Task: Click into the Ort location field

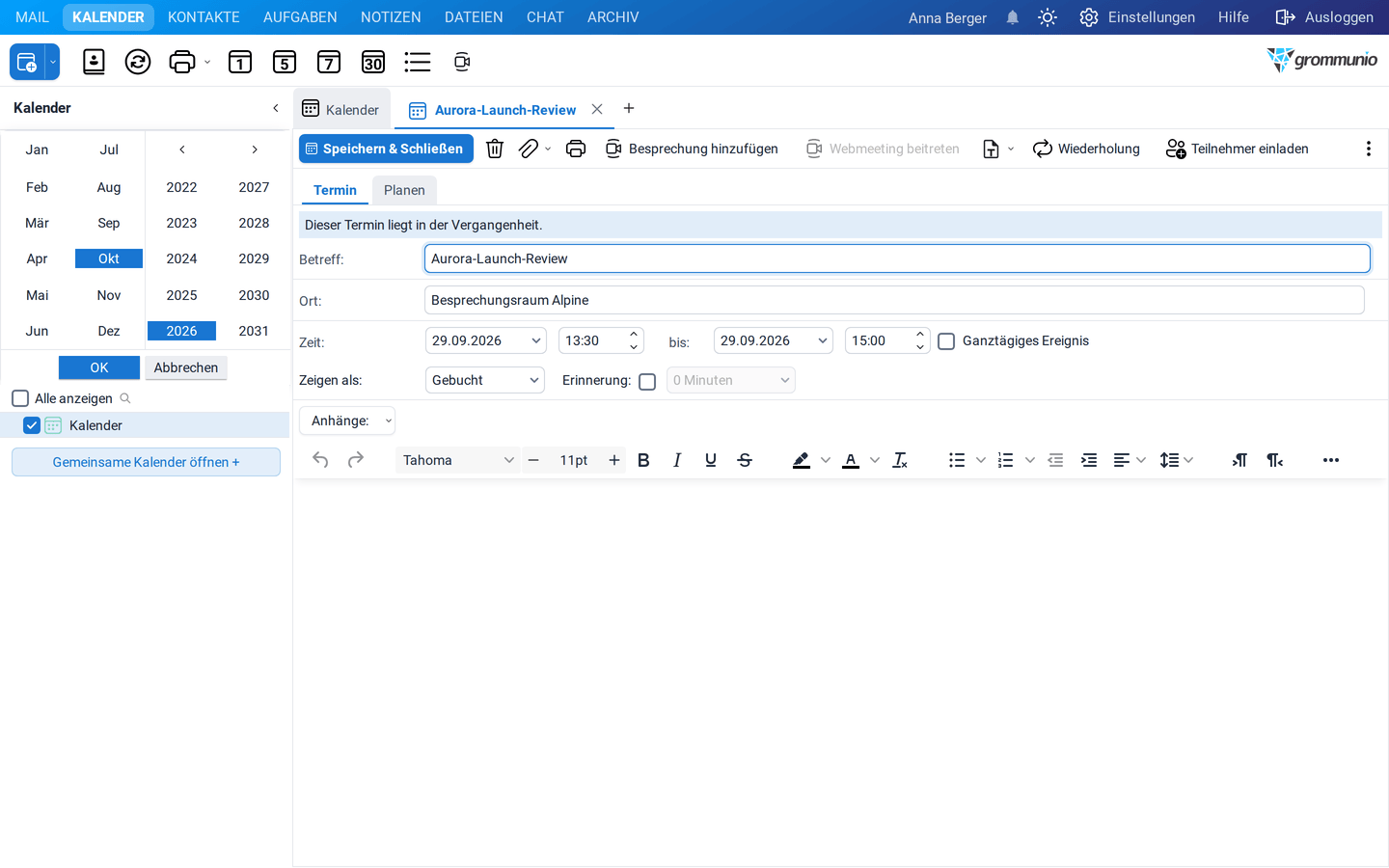Action: tap(894, 300)
